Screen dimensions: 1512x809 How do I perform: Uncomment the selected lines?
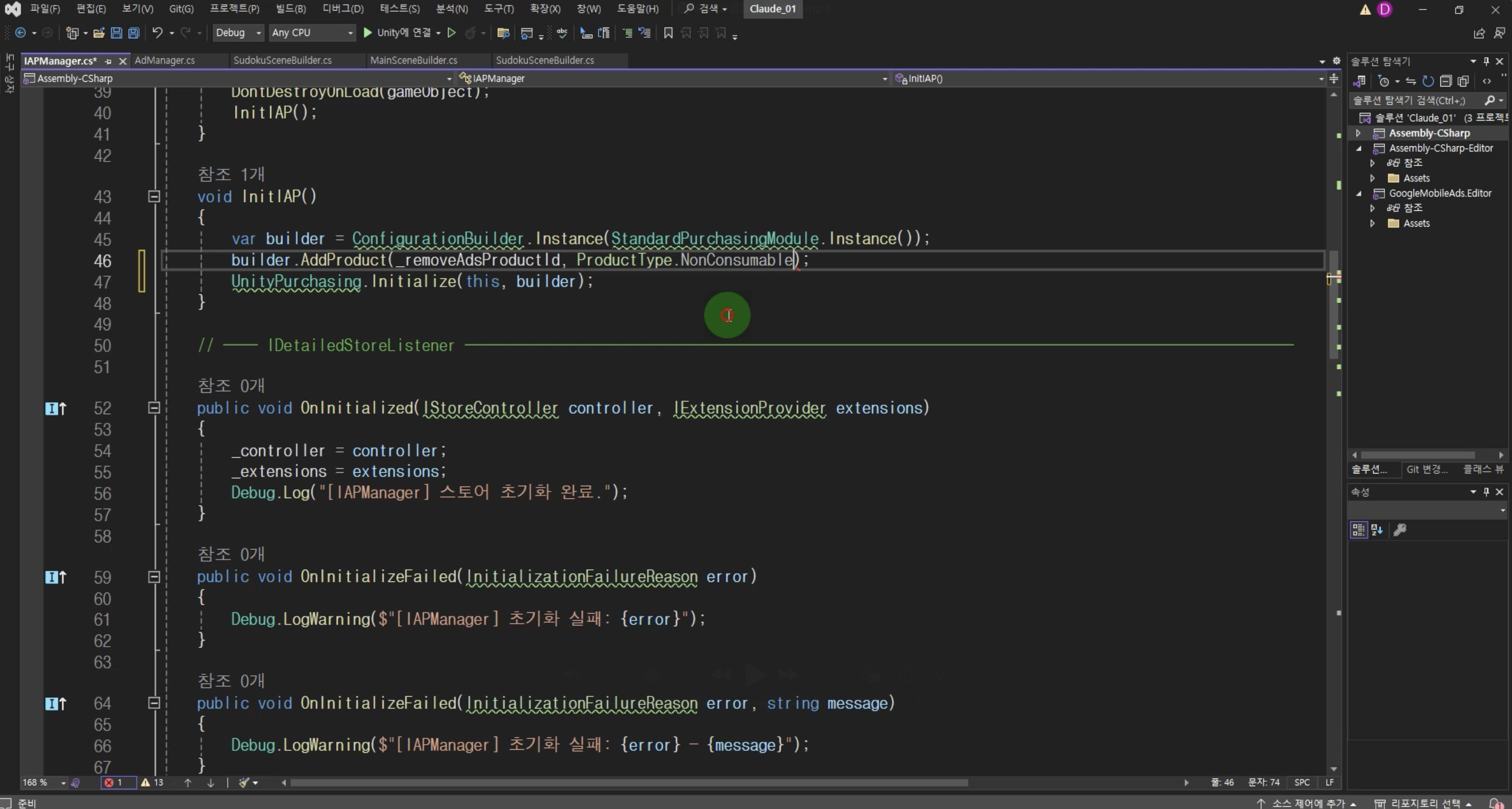coord(644,33)
